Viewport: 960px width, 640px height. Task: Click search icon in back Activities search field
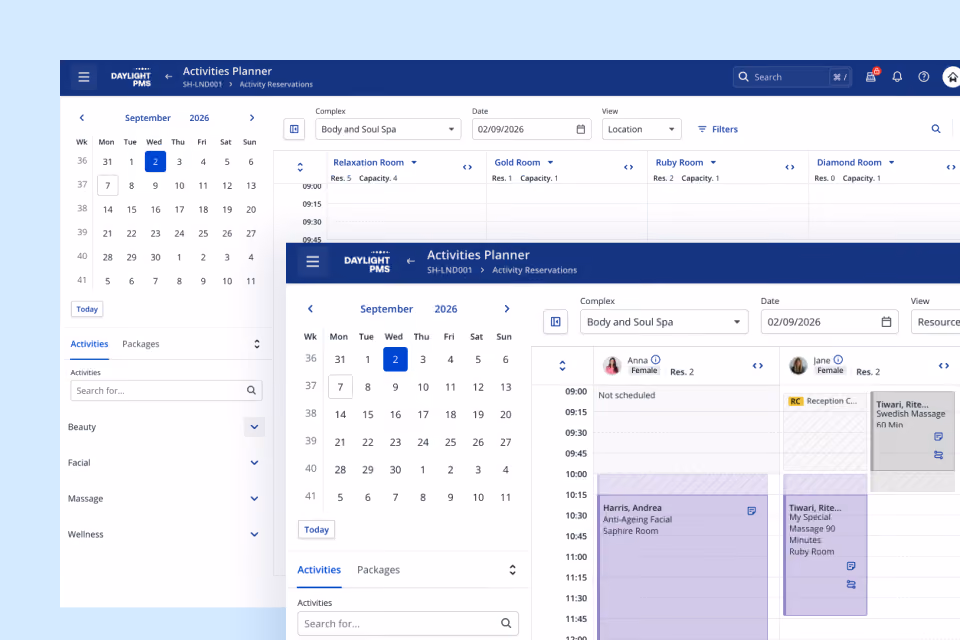pyautogui.click(x=251, y=390)
